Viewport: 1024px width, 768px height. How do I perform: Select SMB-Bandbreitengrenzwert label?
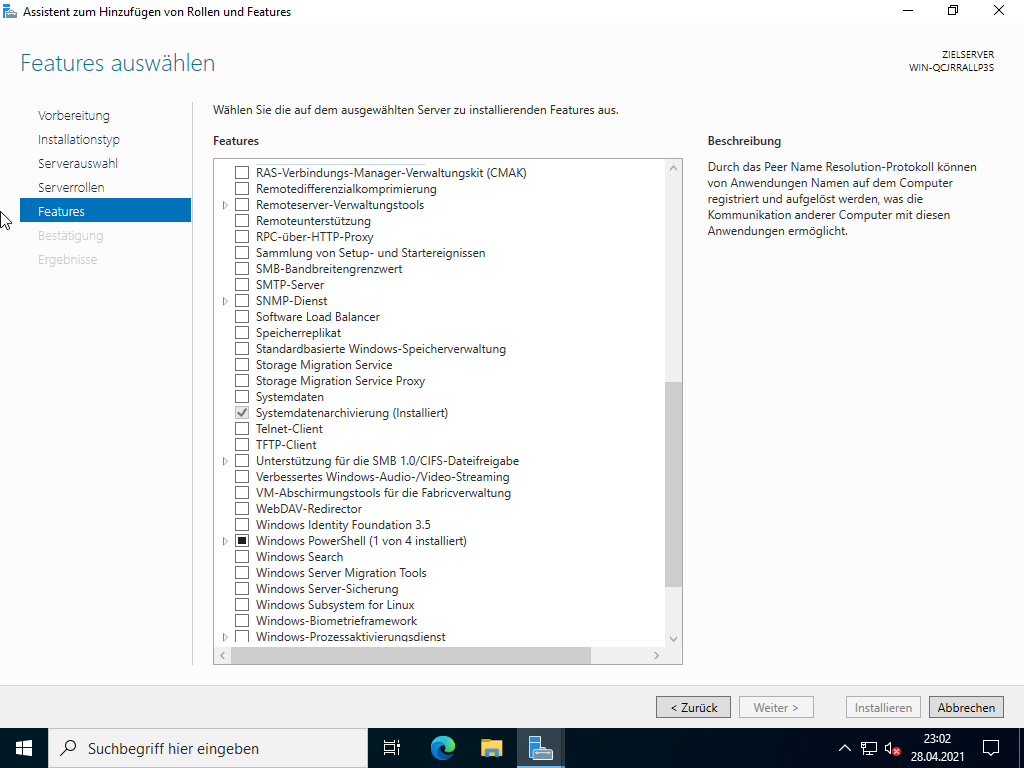(329, 269)
